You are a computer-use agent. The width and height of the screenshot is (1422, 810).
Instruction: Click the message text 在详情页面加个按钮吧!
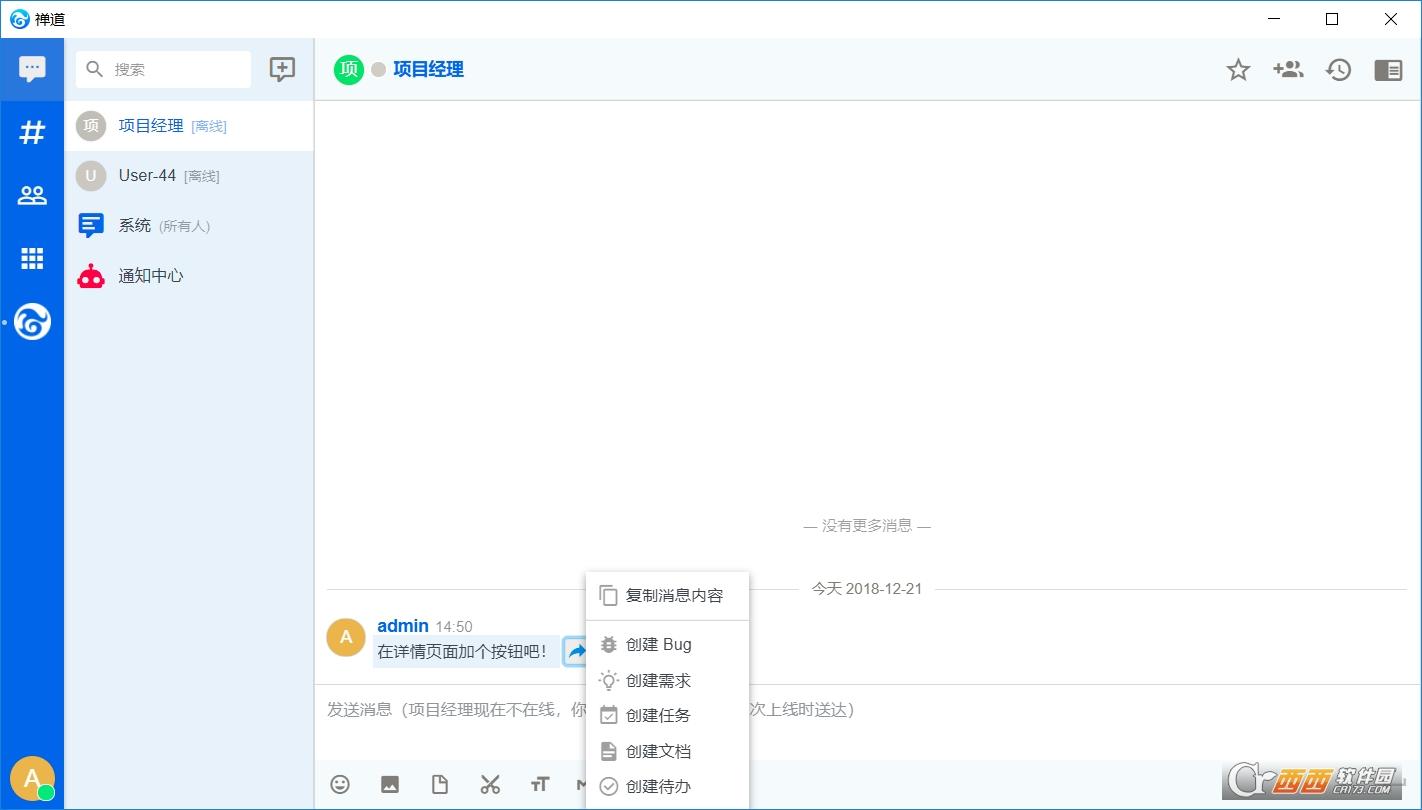464,652
